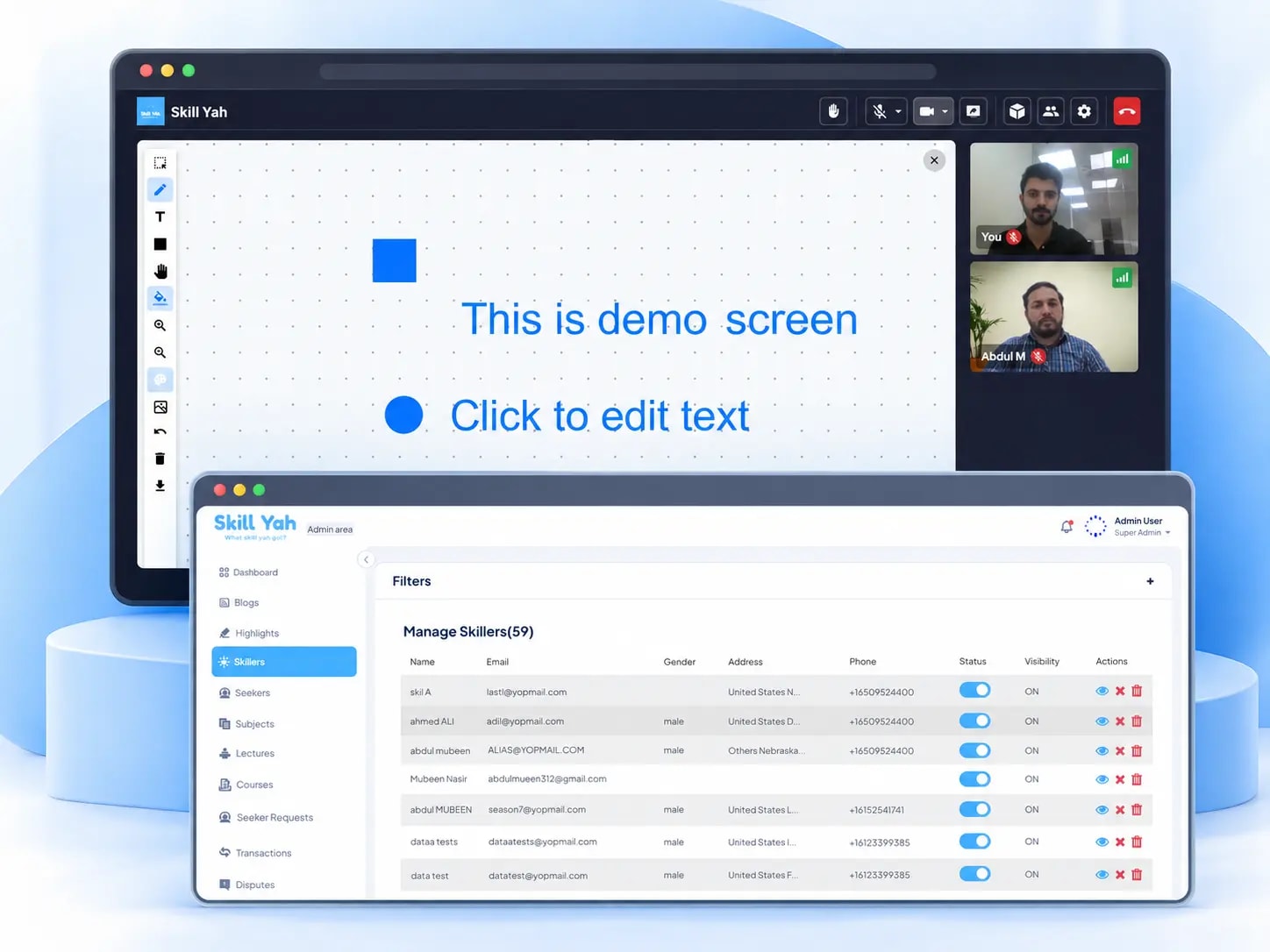Select the paint bucket fill tool
1270x952 pixels.
160,298
